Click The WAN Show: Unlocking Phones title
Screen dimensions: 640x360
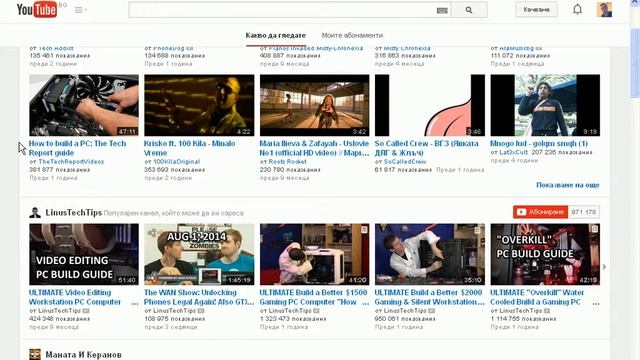[x=199, y=297]
